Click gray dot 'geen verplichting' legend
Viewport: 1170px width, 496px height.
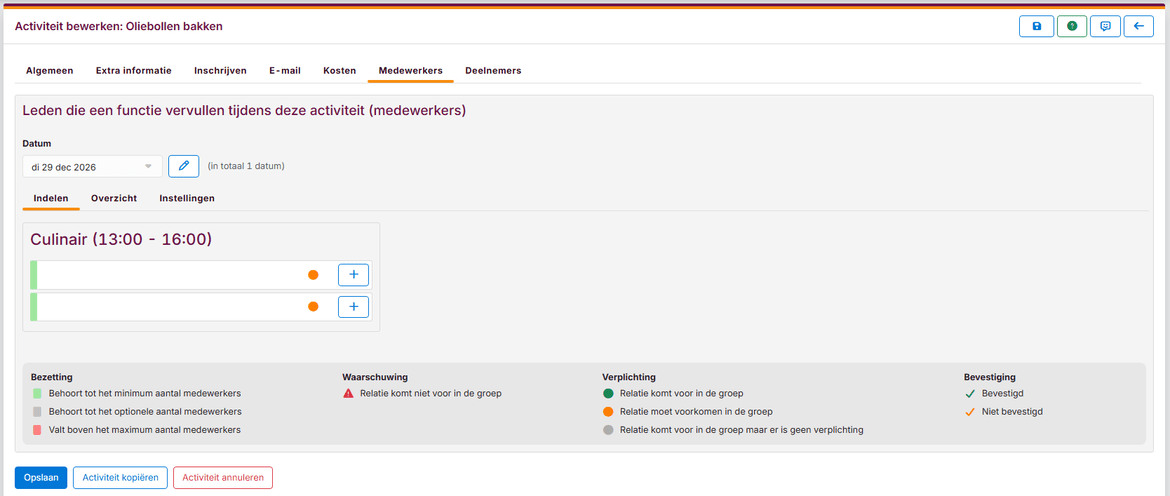pos(608,430)
